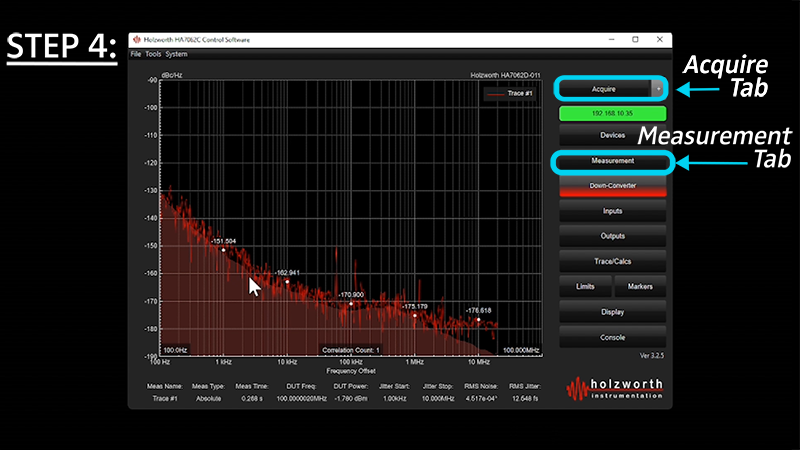Click the Ver 3.2.5 version text

(x=652, y=356)
